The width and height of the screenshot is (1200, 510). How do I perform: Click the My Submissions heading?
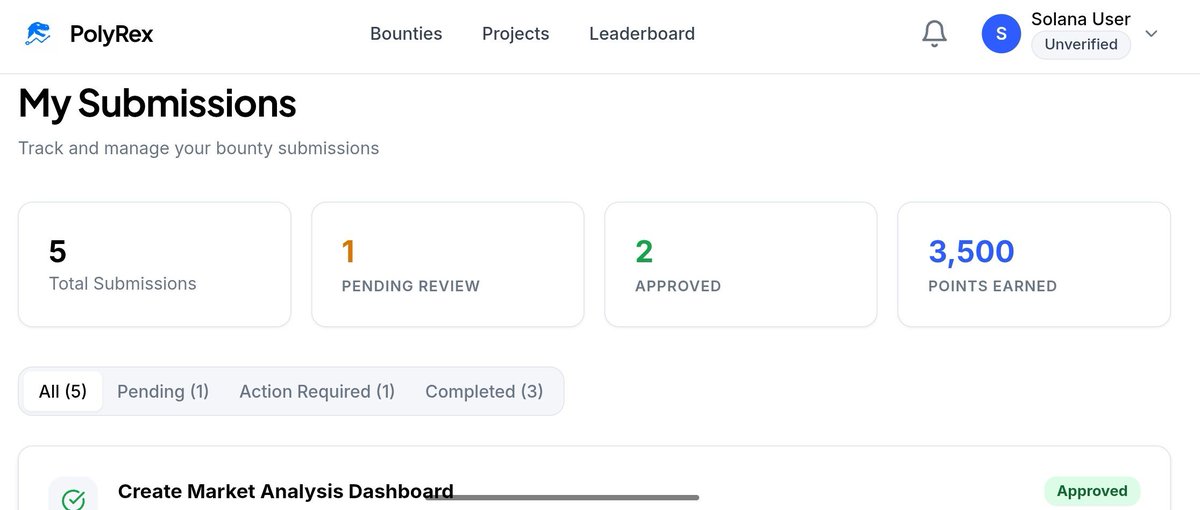pos(158,103)
